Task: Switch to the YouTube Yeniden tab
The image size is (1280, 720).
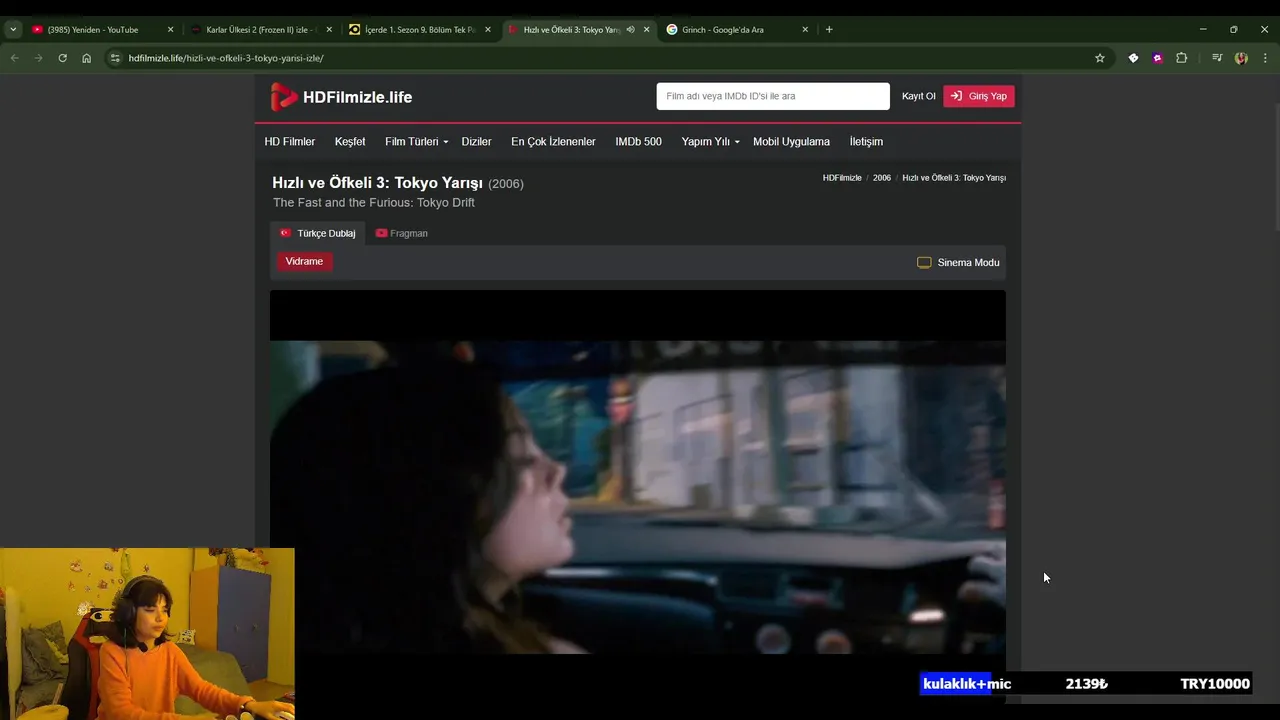Action: point(93,30)
